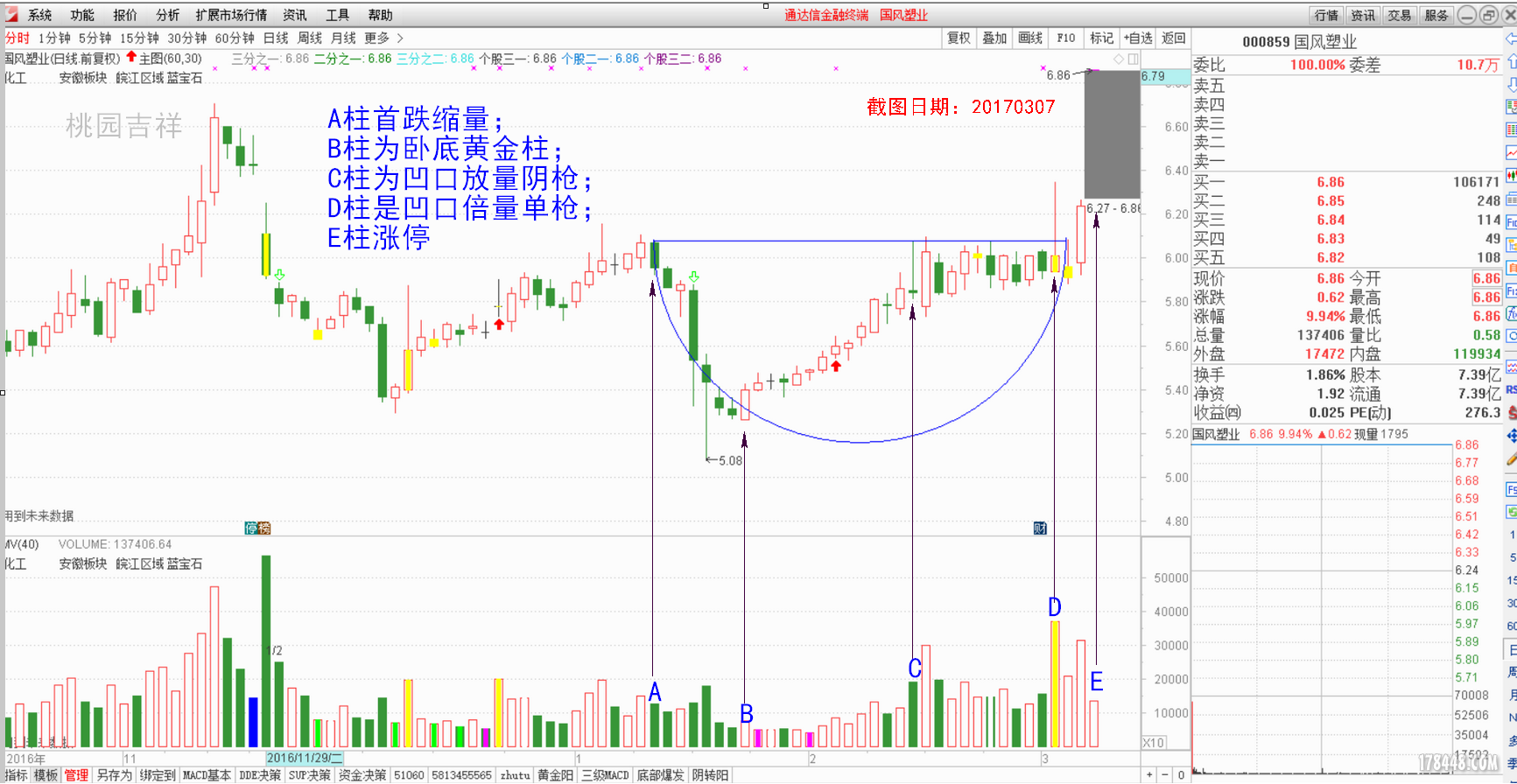Open the 指标 indicator tab

pos(17,775)
